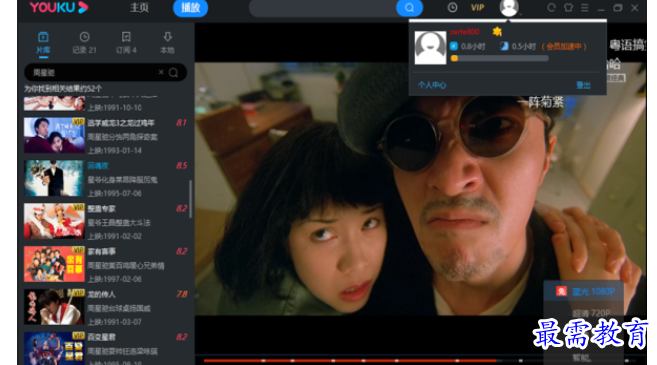
Task: Click the orange level progress bar
Action: (499, 59)
